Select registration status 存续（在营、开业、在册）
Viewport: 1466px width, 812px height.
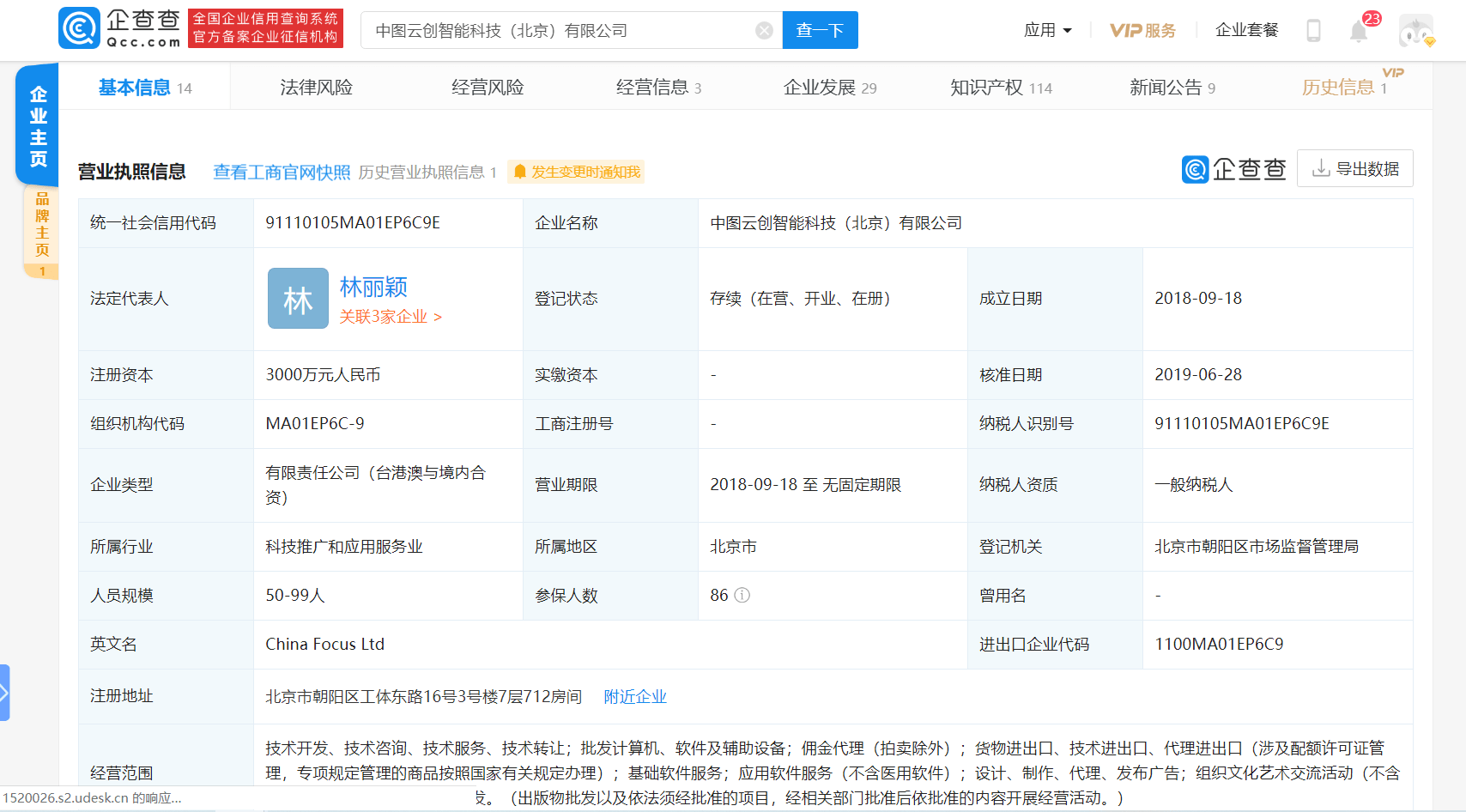coord(804,299)
